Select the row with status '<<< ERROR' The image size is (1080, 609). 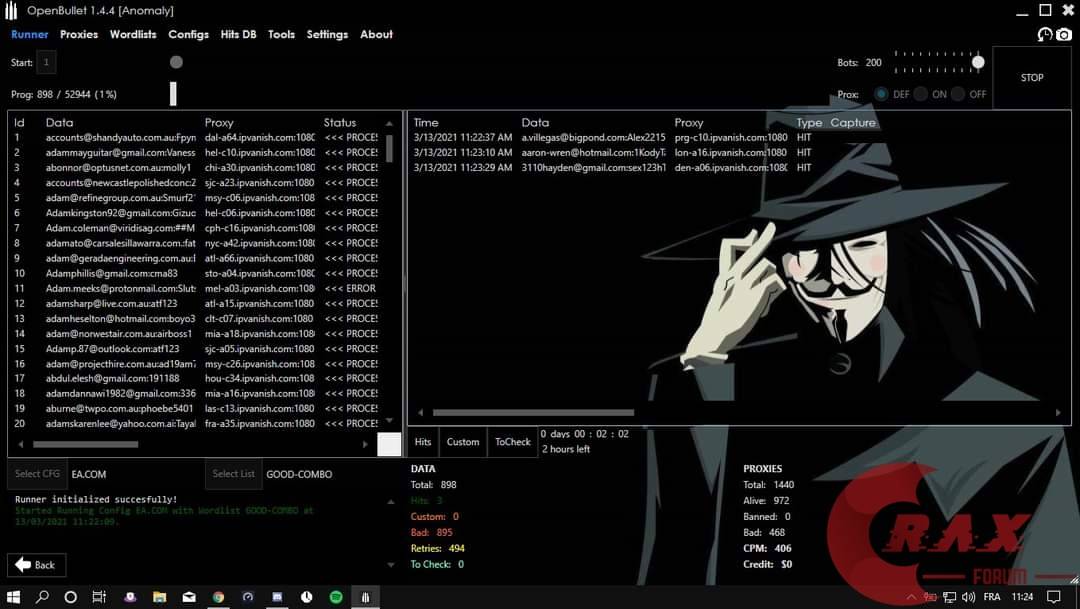[x=196, y=289]
